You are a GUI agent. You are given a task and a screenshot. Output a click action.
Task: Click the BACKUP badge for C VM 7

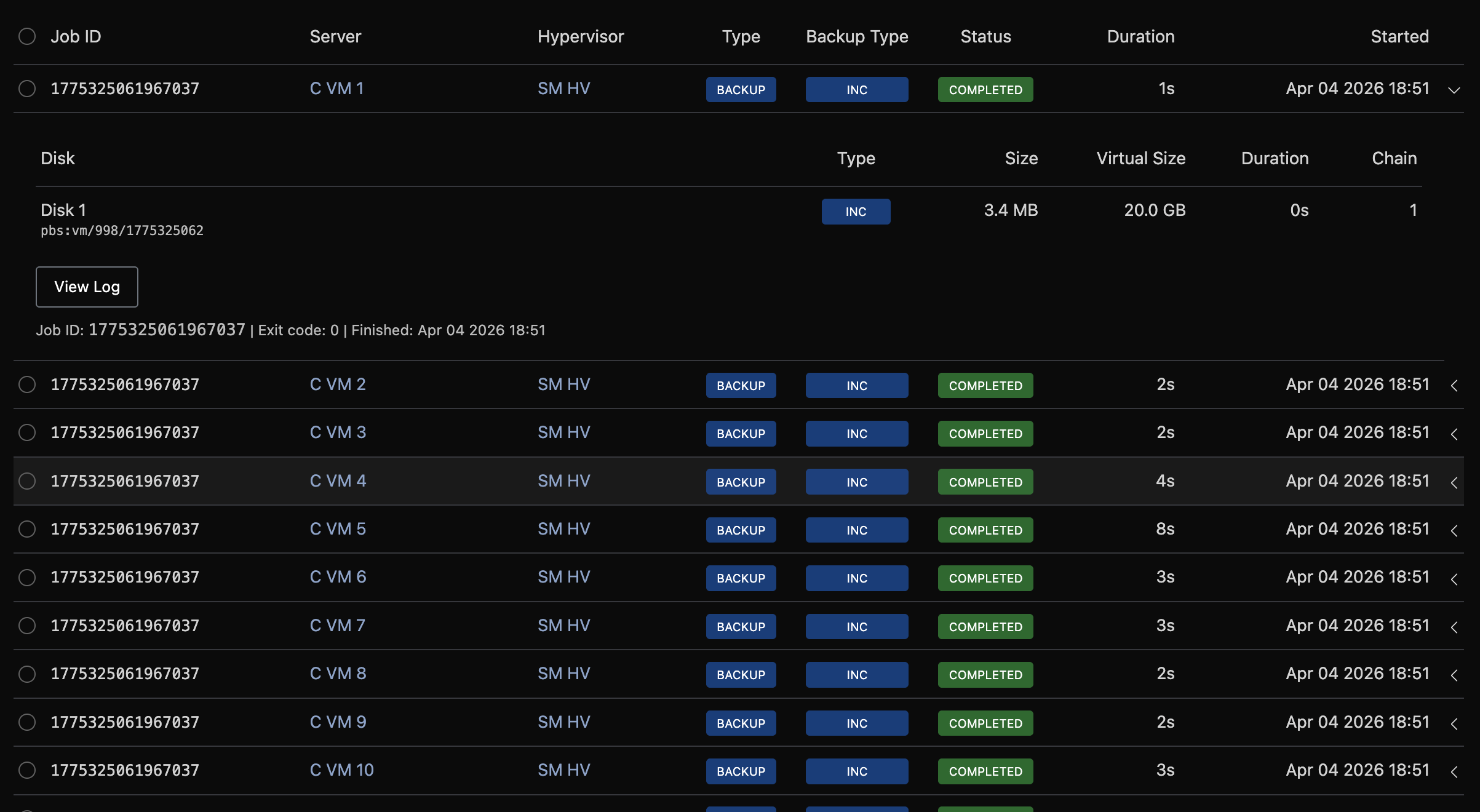tap(741, 627)
